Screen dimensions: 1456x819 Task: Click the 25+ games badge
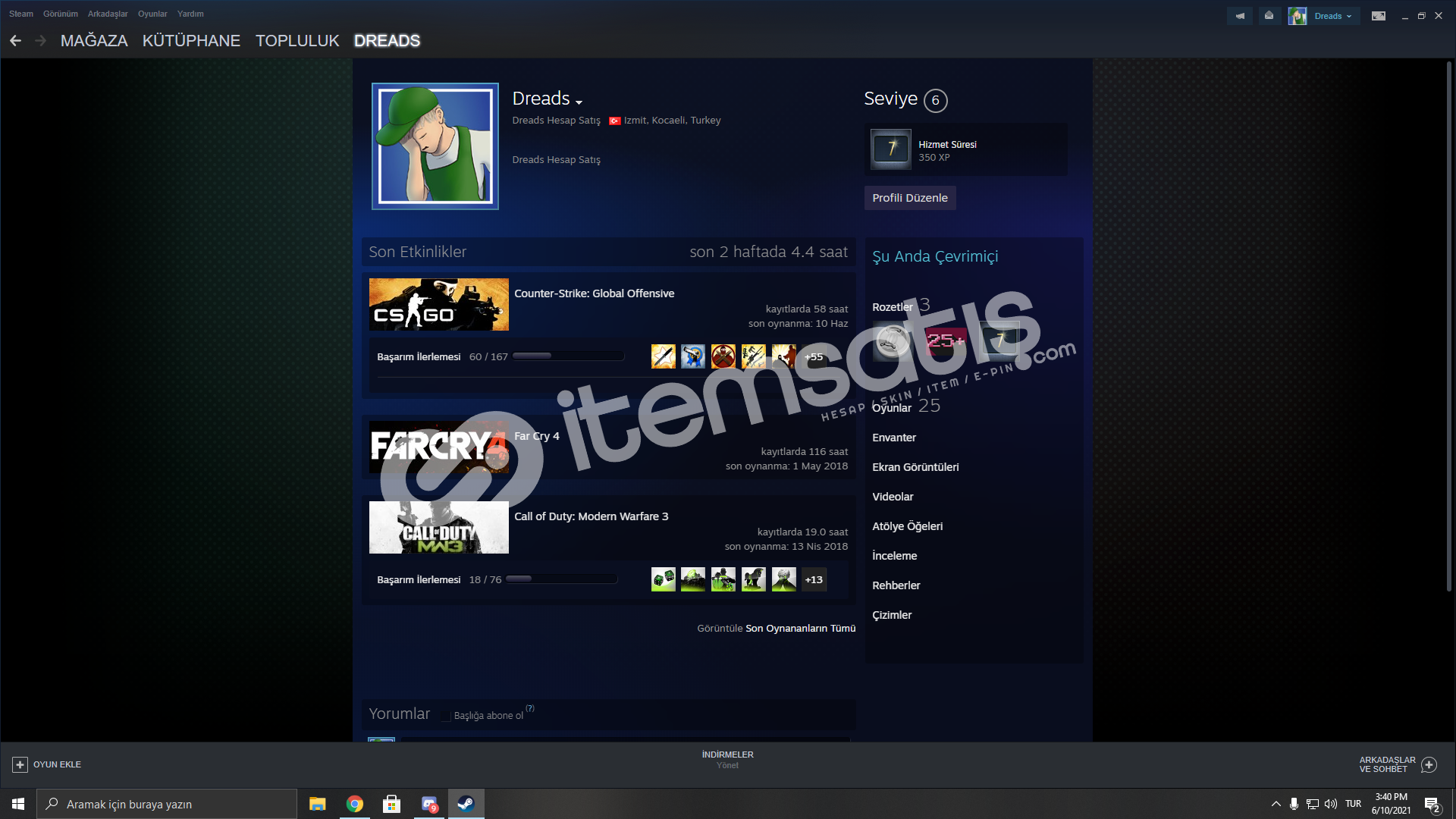[946, 341]
